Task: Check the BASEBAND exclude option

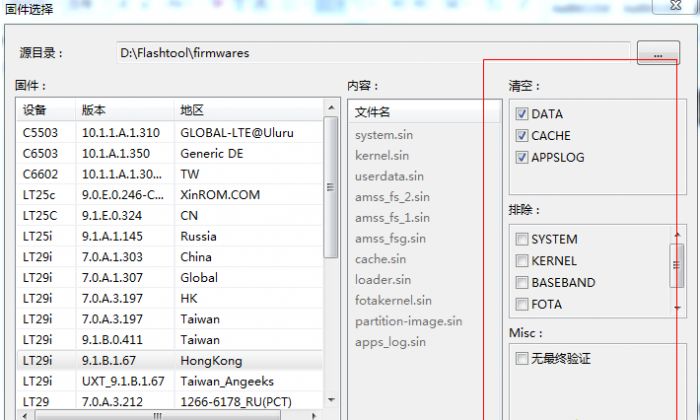Action: (521, 283)
